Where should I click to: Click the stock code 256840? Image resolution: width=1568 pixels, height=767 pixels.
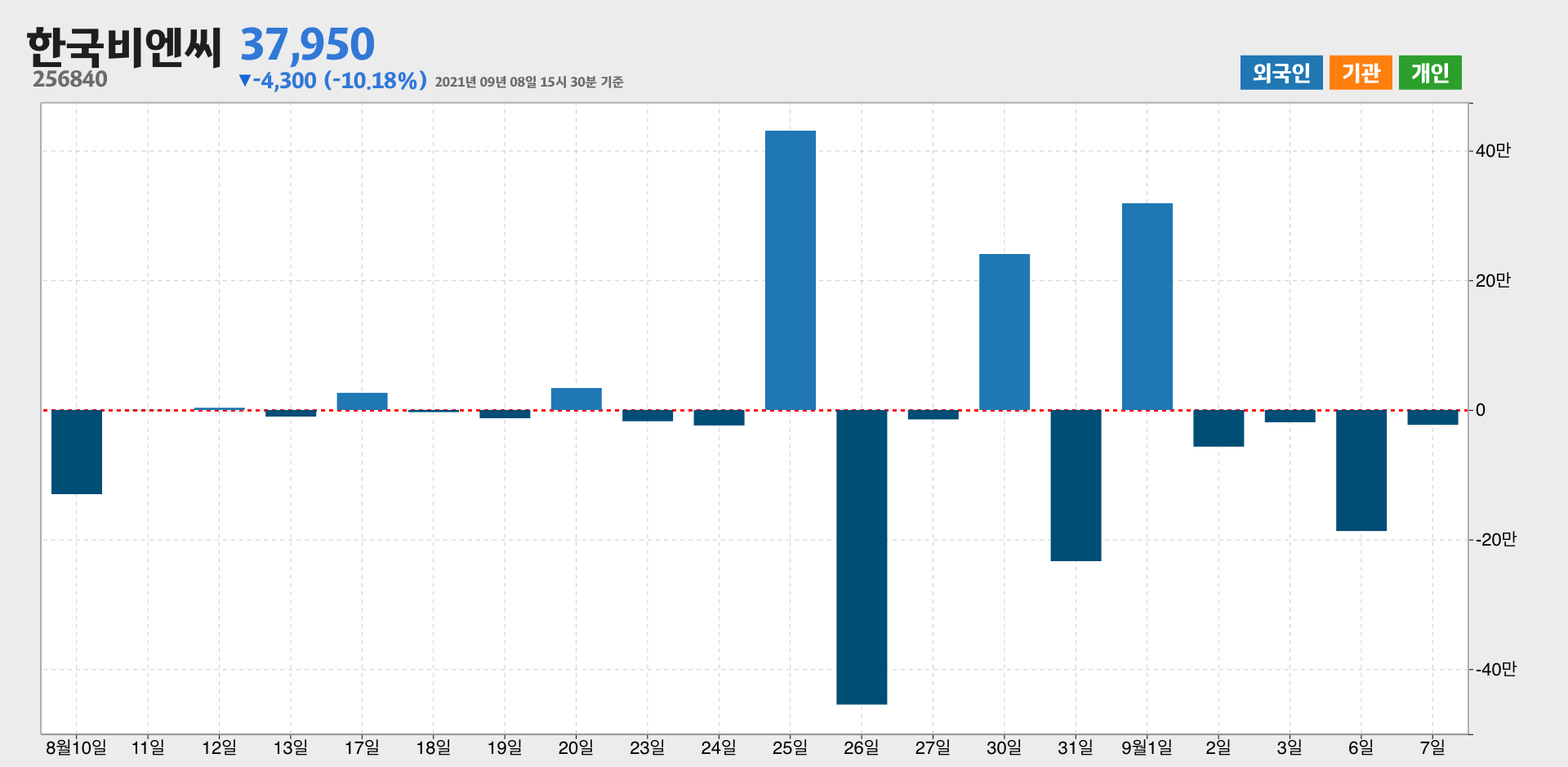tap(70, 79)
